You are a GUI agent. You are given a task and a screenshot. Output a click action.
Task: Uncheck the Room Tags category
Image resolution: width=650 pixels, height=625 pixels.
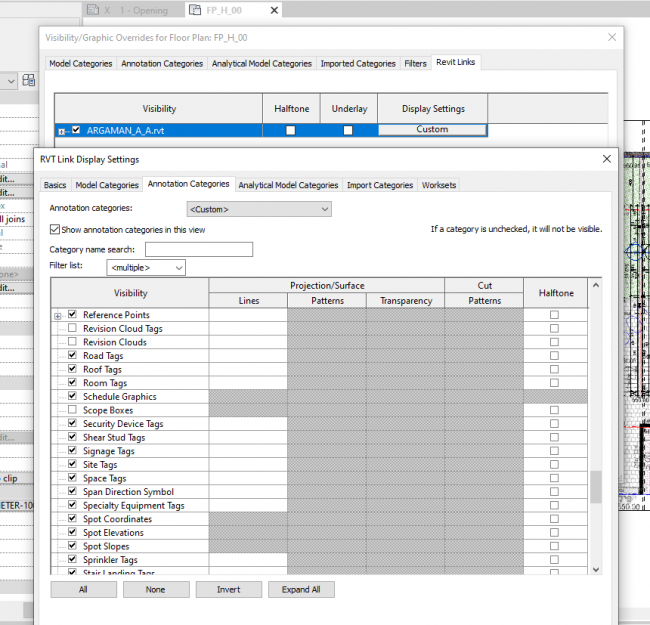click(x=72, y=383)
